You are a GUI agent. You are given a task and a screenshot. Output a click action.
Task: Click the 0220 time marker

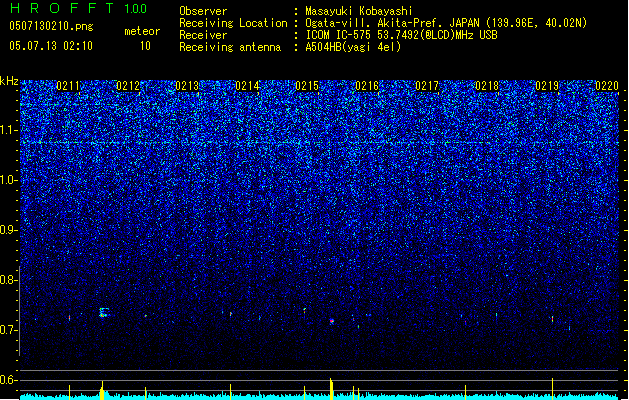pos(607,85)
